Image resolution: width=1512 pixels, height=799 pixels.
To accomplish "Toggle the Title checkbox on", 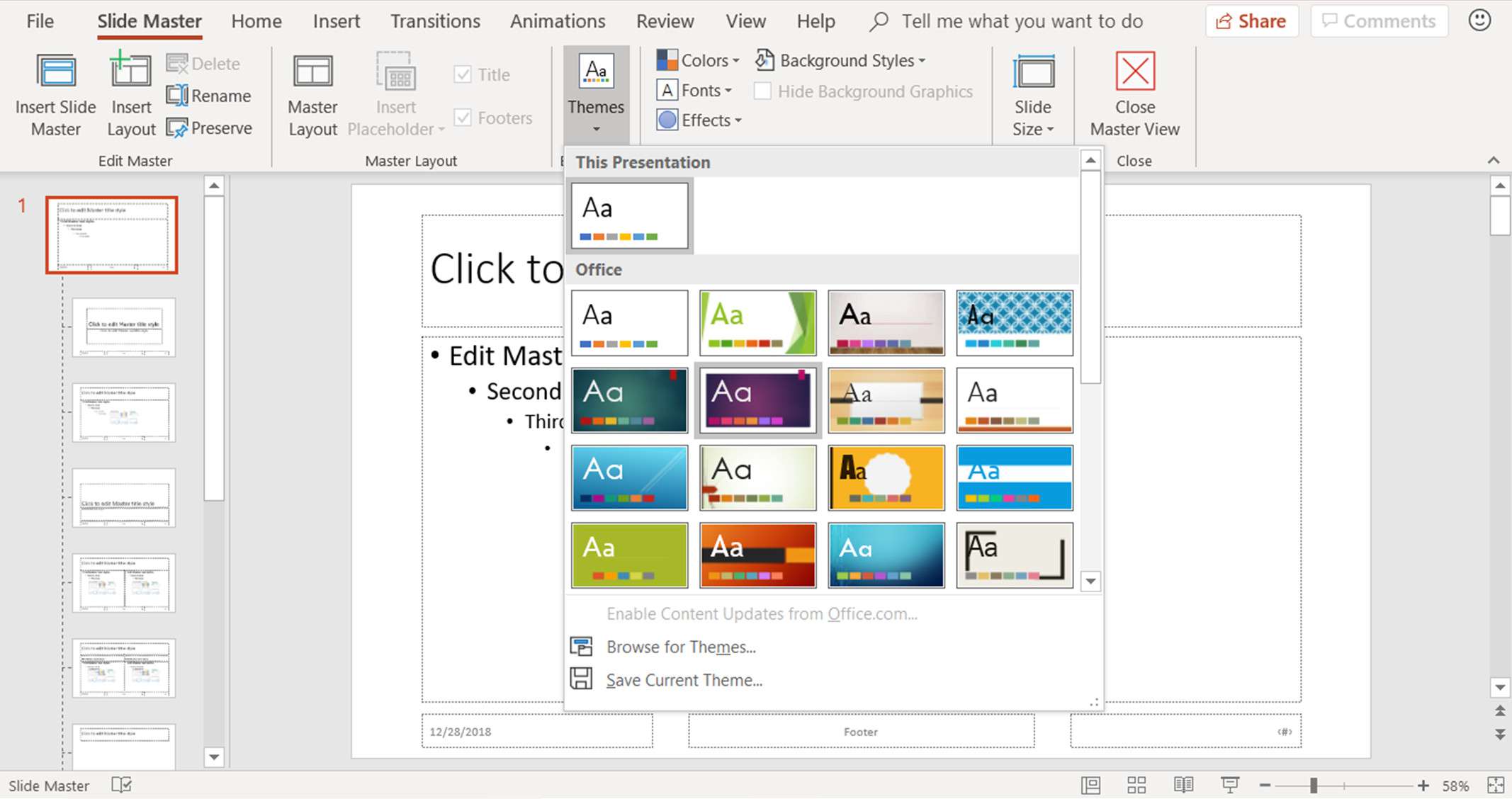I will (462, 74).
